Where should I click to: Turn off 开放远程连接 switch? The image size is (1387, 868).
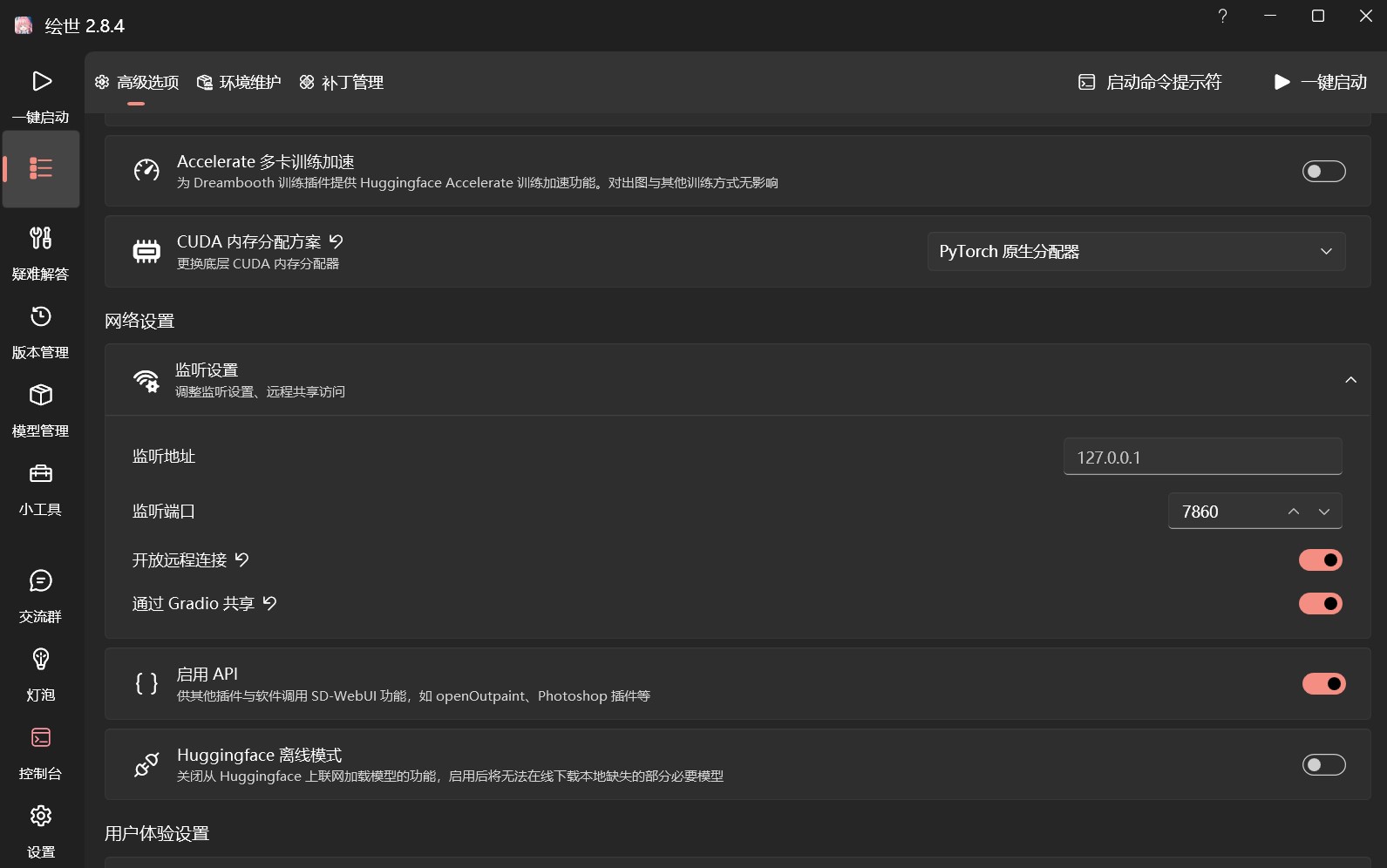1320,560
